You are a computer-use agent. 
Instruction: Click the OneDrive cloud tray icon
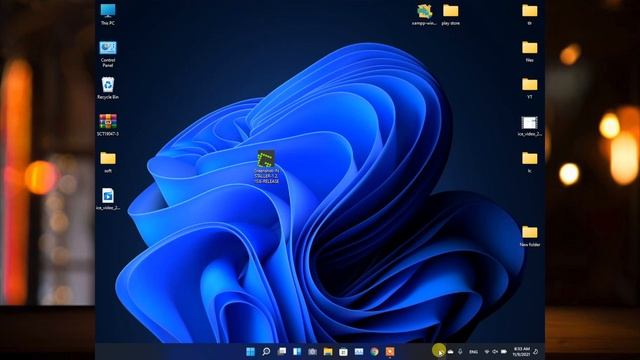(451, 351)
